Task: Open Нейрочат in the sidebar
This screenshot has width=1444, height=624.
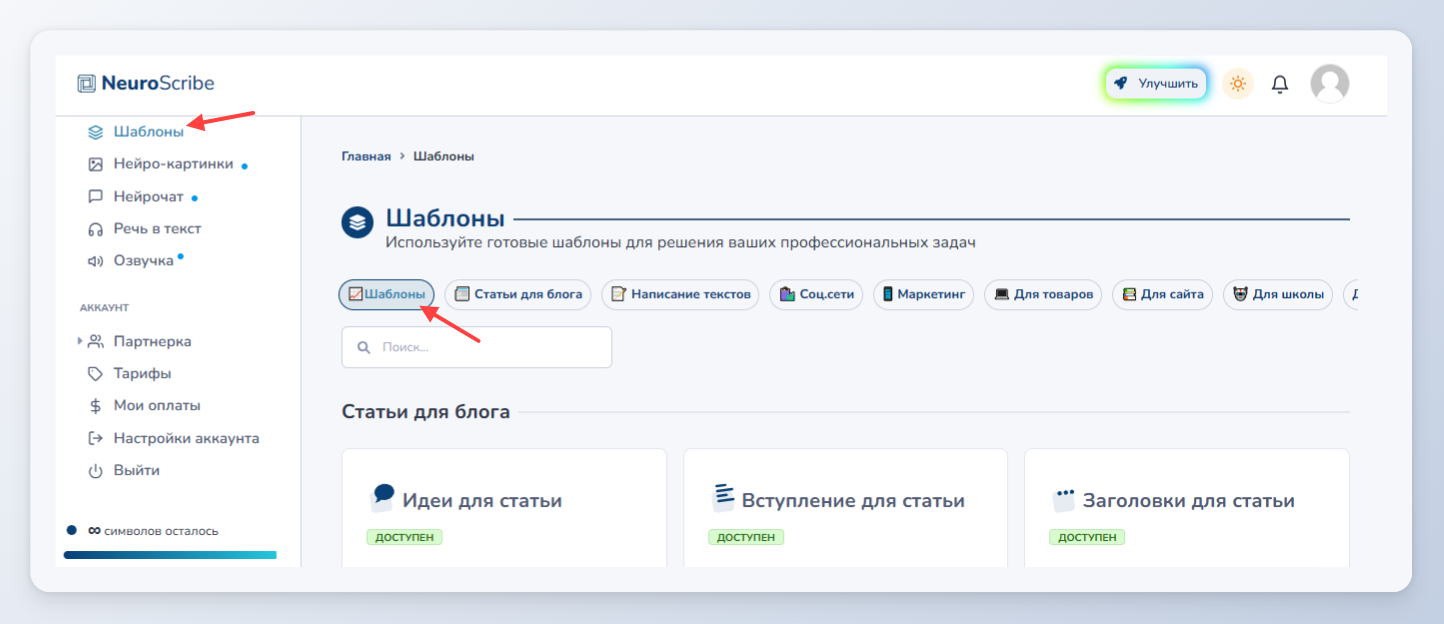Action: (x=149, y=197)
